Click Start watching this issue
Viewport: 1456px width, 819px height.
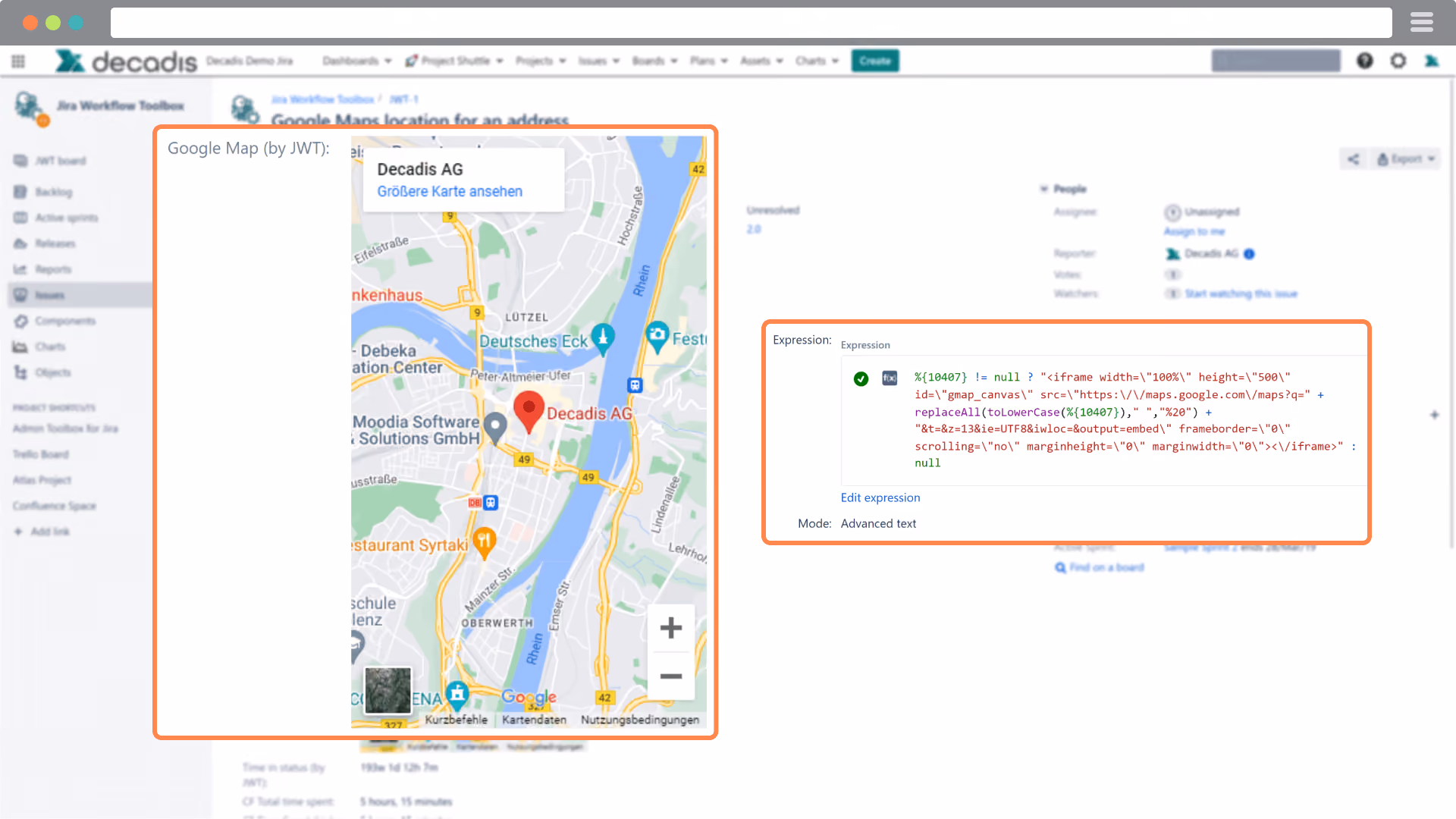1241,293
